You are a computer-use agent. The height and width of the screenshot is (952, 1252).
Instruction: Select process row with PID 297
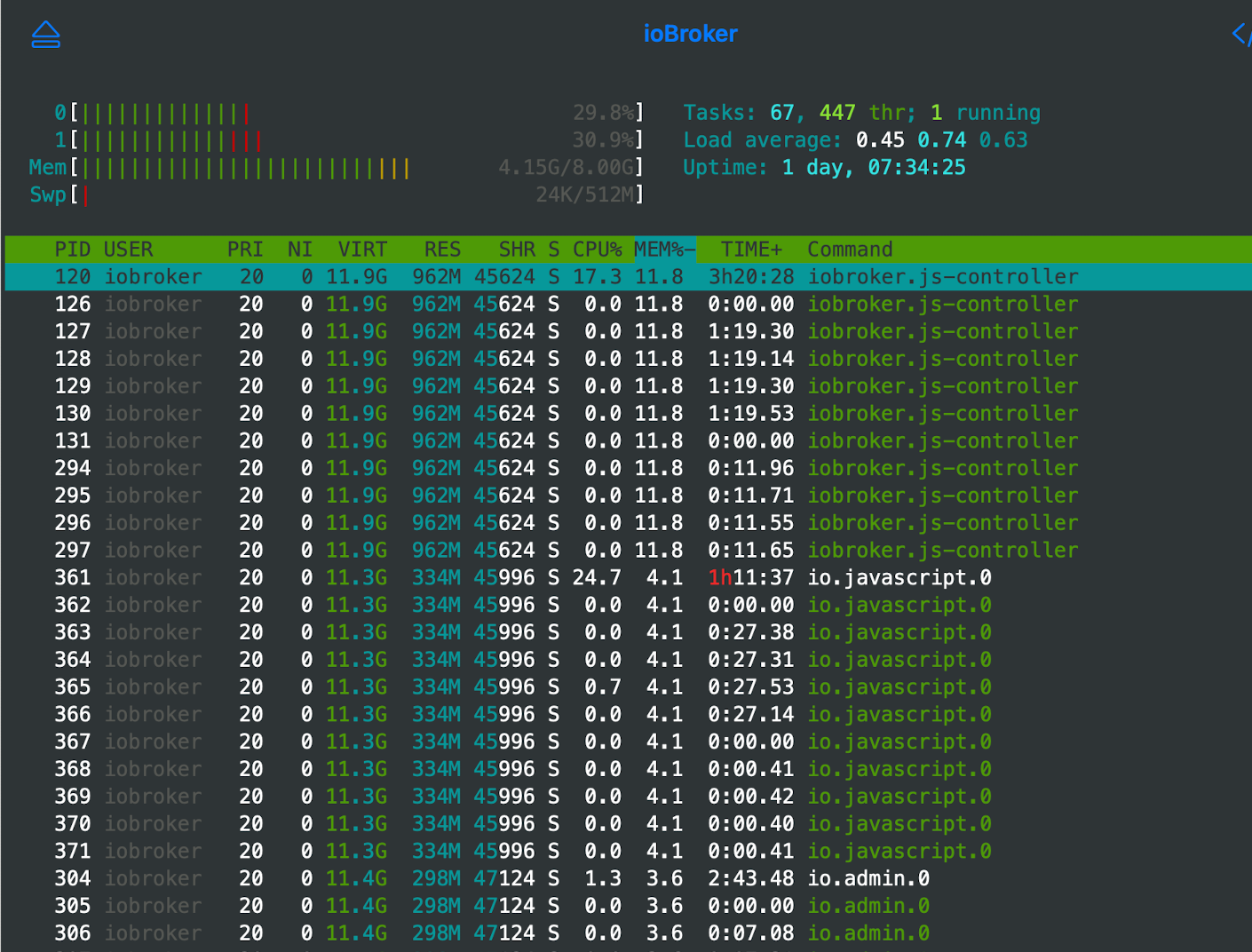pos(628,551)
